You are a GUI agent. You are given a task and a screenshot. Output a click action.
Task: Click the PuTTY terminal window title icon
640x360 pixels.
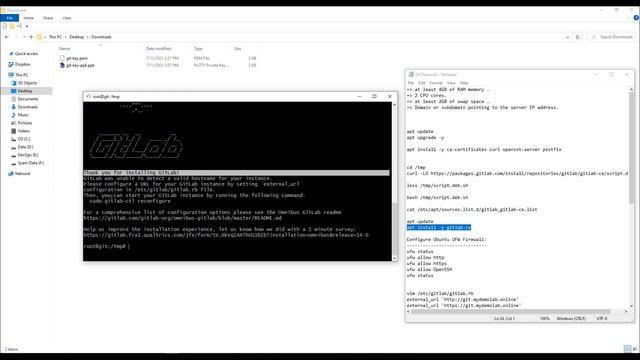coord(88,97)
